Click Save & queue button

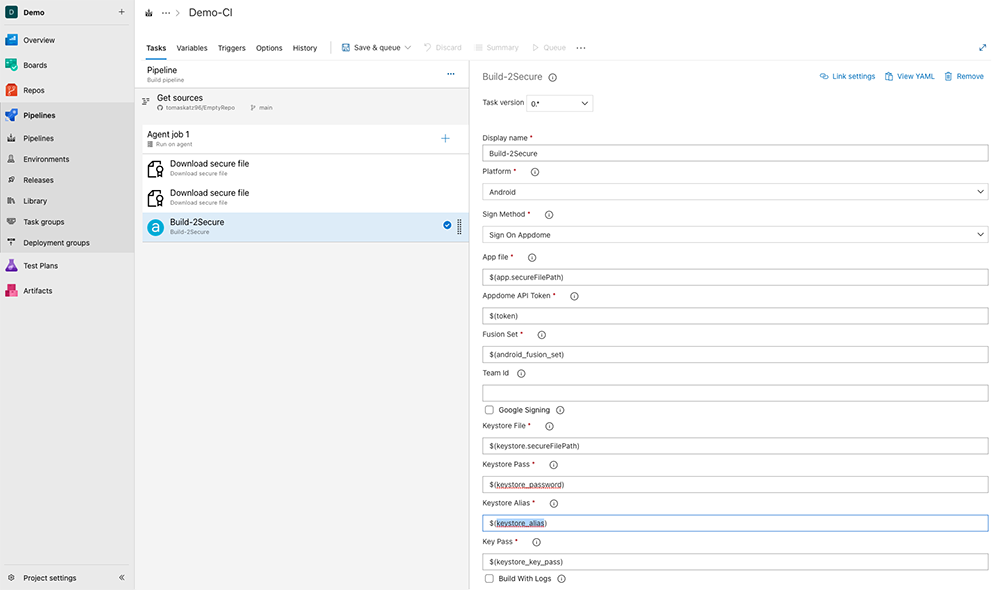[370, 47]
